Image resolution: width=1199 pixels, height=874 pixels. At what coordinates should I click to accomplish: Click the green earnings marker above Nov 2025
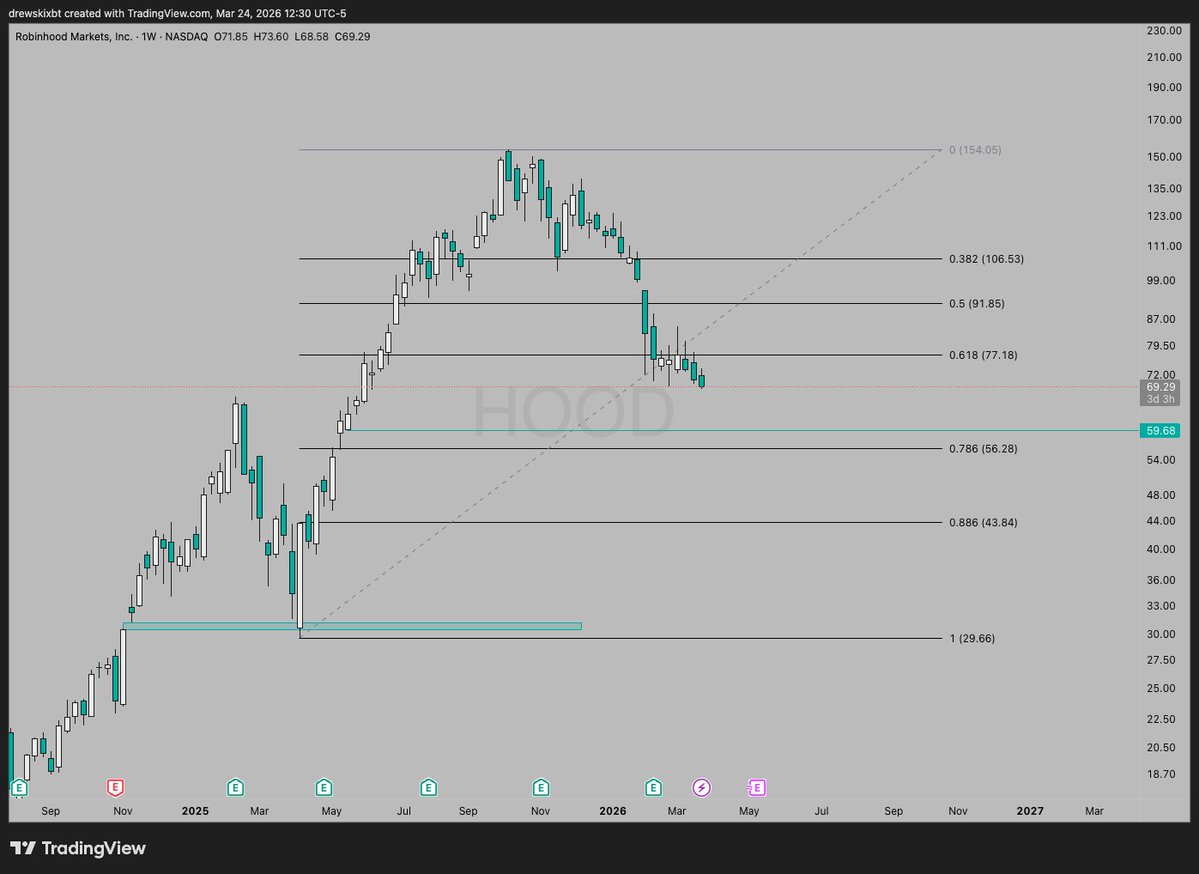(541, 787)
